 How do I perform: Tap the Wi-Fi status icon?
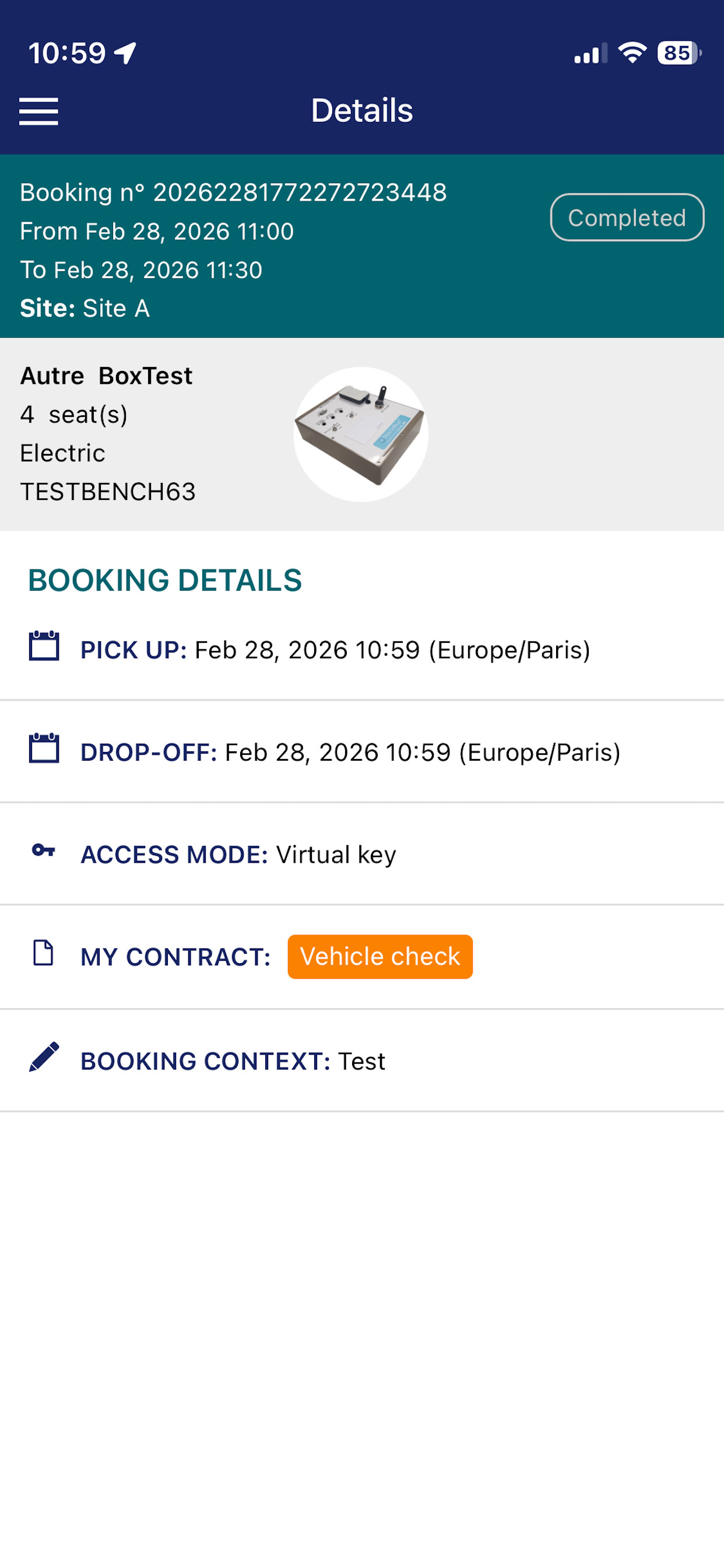[x=632, y=53]
